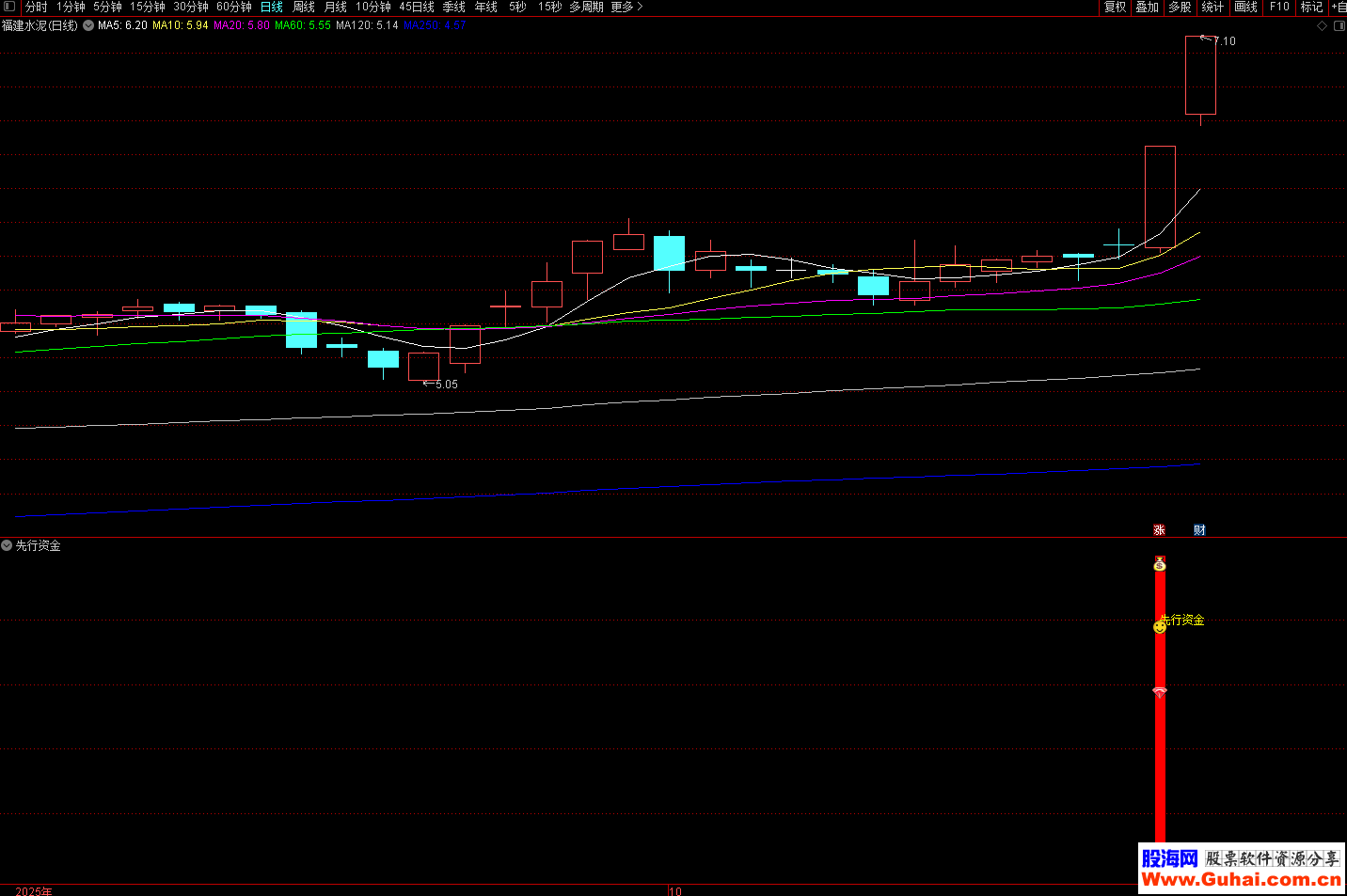Click the MA250 blue legend label
The image size is (1347, 896).
[435, 25]
